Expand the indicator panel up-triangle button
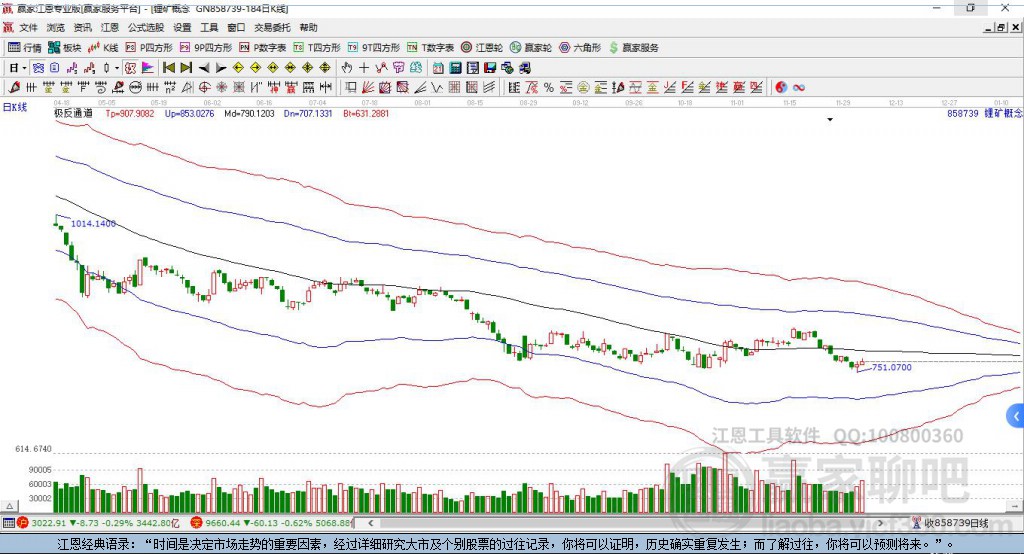 10,506
